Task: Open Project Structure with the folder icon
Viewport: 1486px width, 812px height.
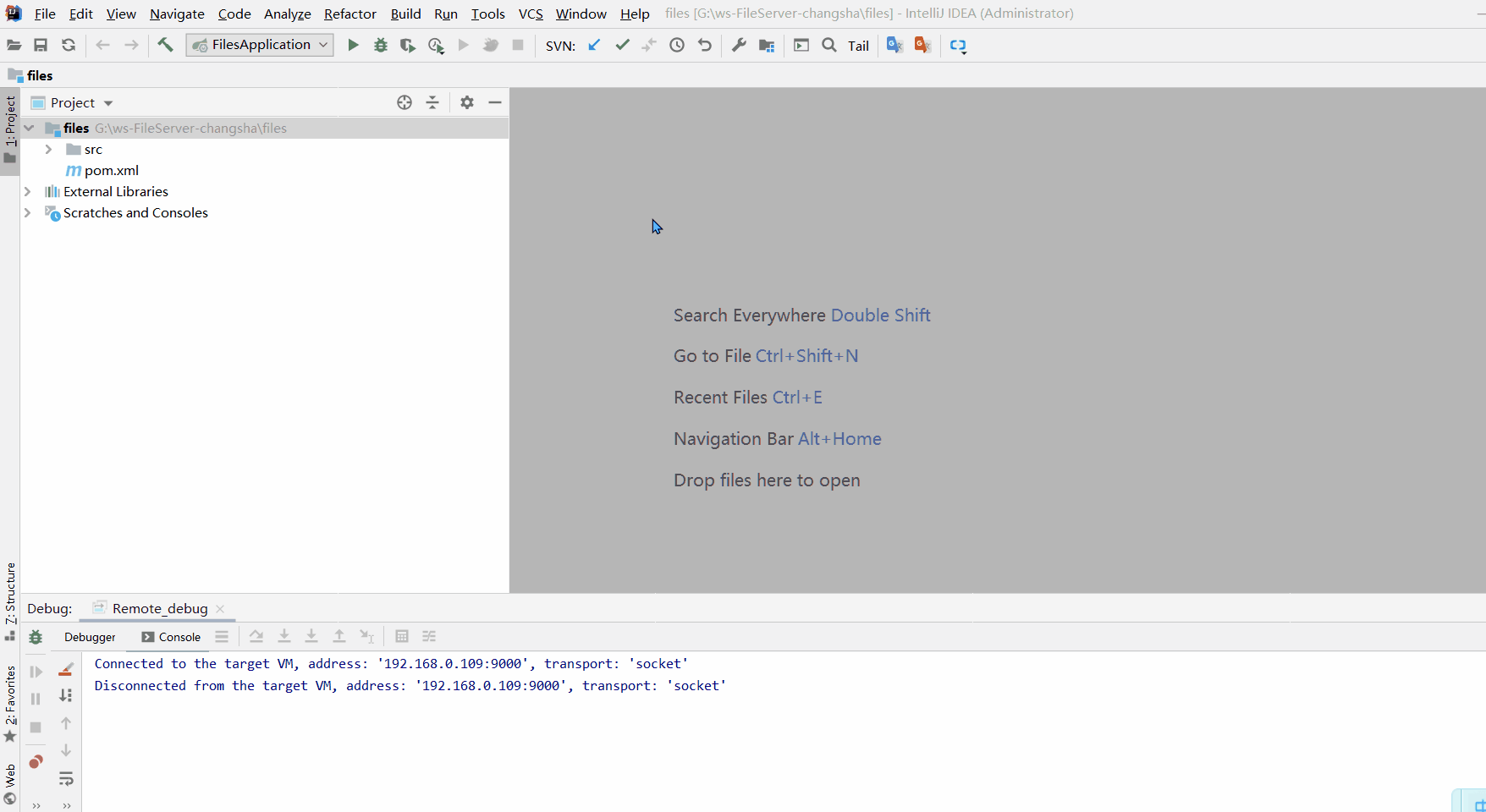Action: point(767,45)
